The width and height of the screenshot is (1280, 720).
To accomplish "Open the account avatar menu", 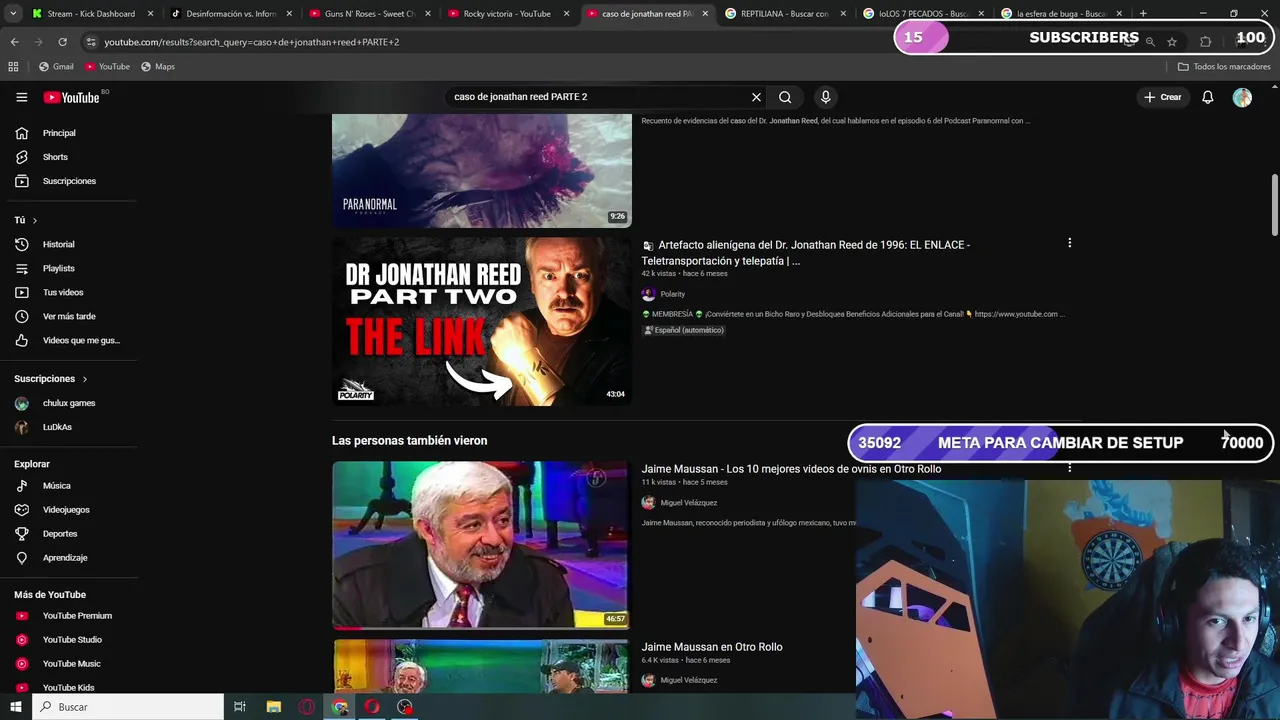I will pyautogui.click(x=1242, y=97).
